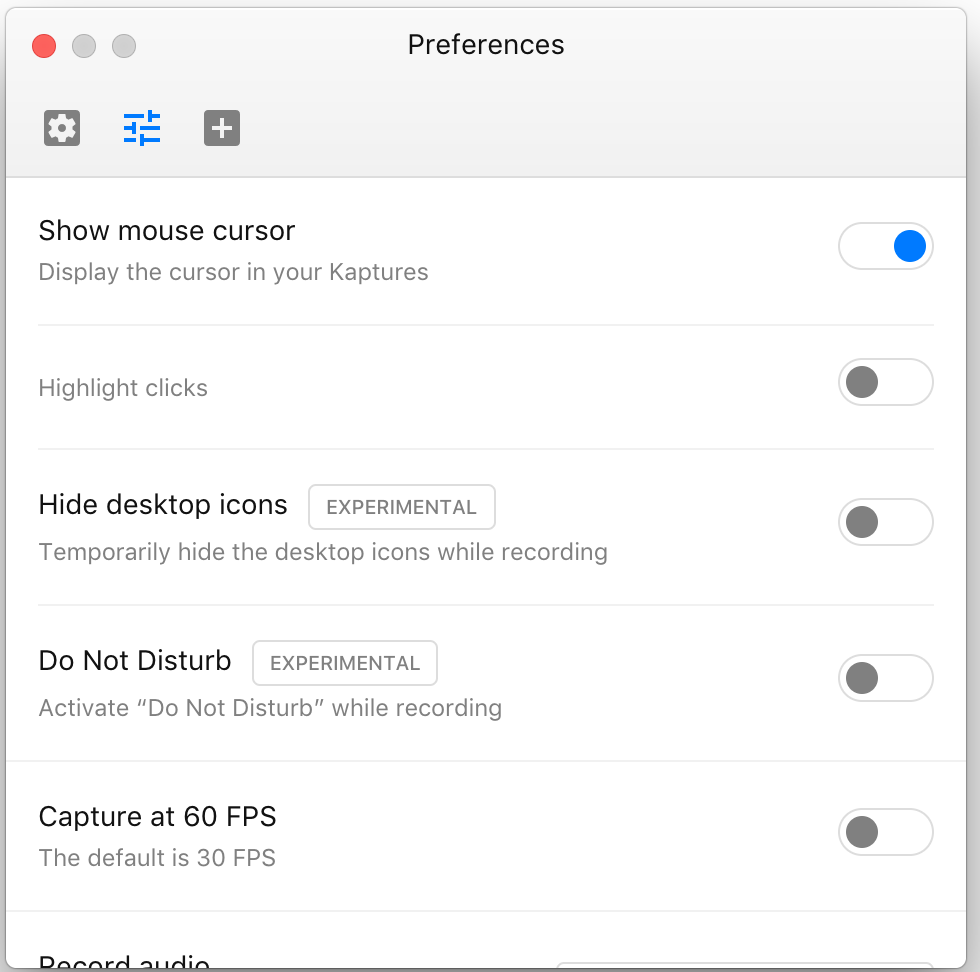Open the General preferences gear tab
This screenshot has width=980, height=972.
pos(62,128)
